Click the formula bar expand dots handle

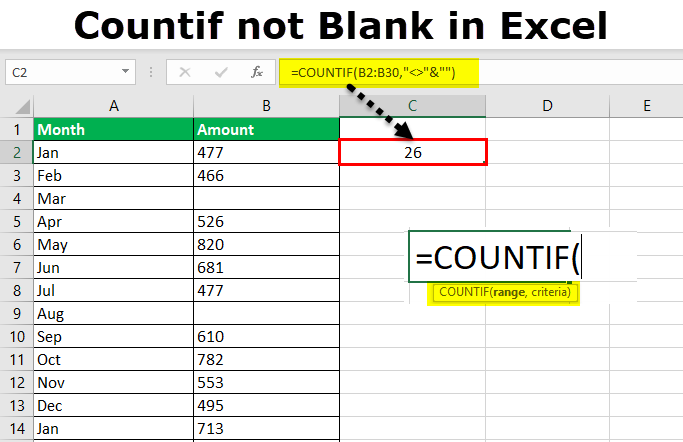coord(151,72)
